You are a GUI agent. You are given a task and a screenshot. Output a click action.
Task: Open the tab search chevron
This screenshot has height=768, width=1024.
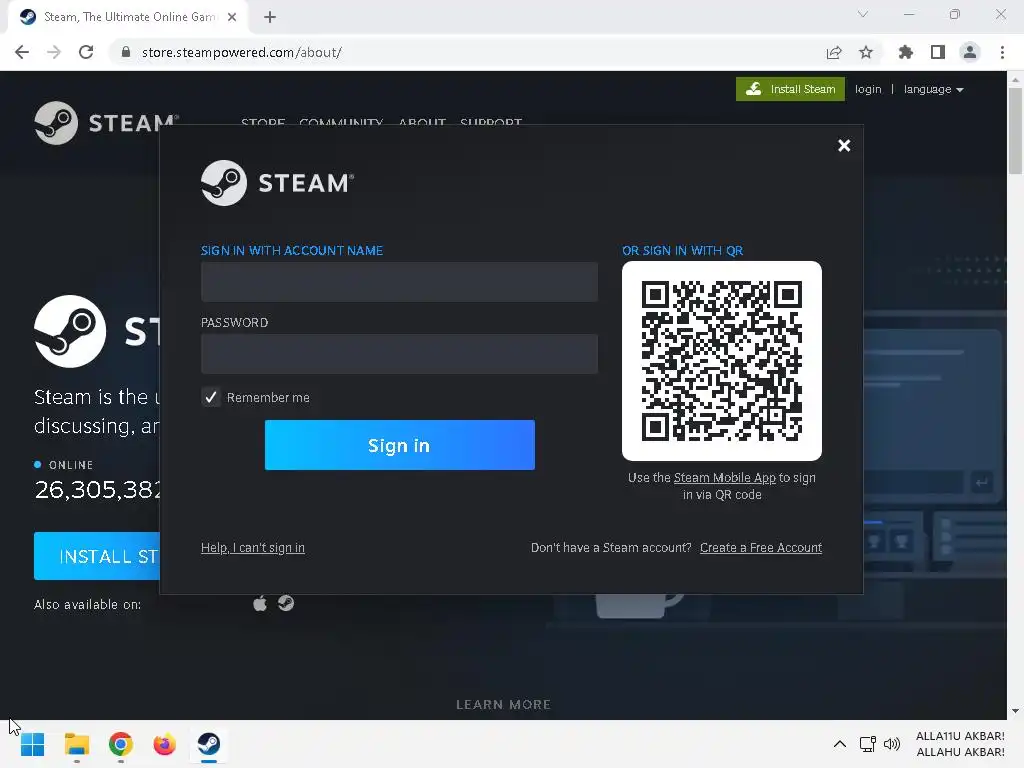pyautogui.click(x=863, y=14)
